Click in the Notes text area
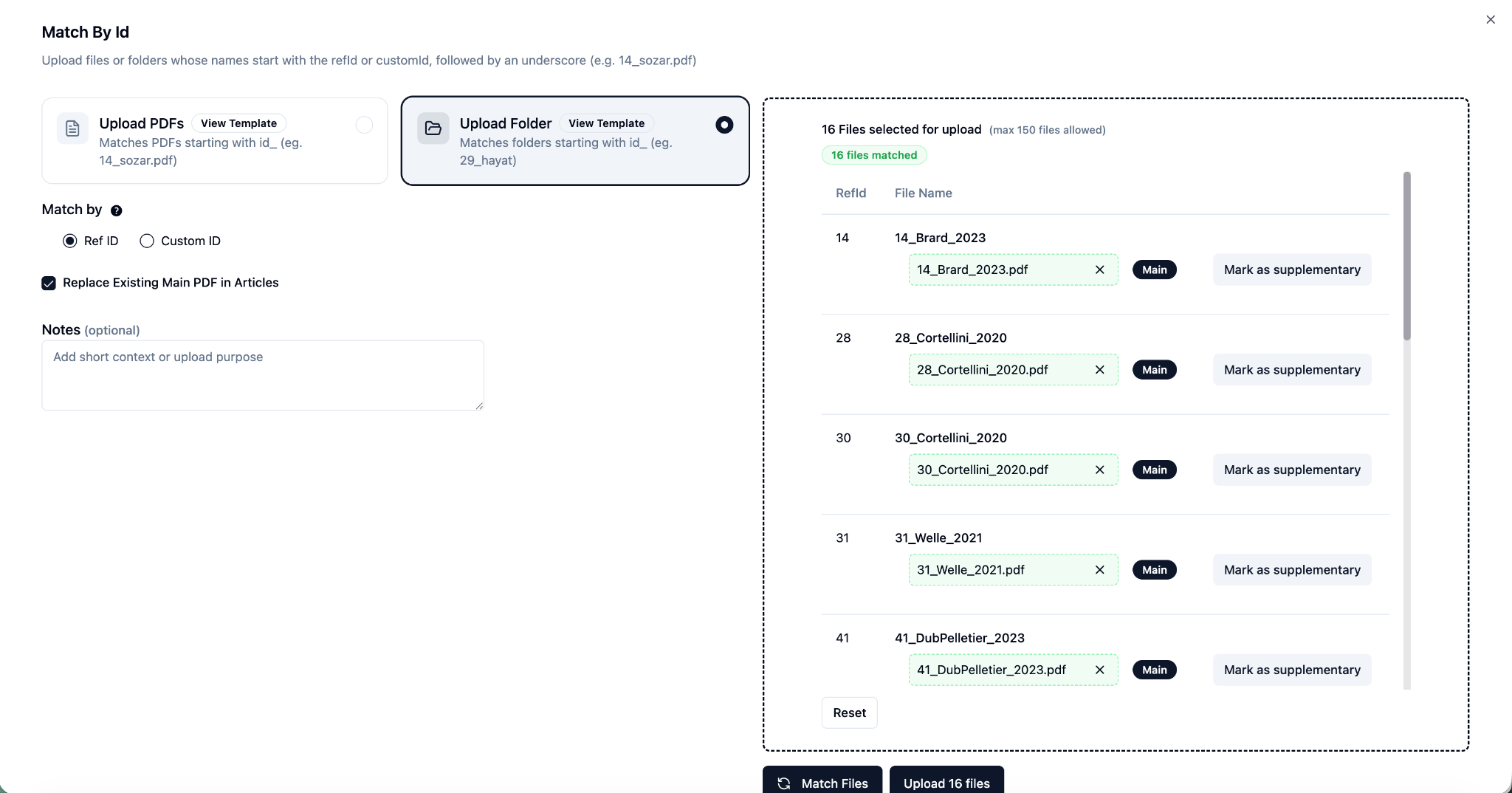This screenshot has height=793, width=1512. (262, 375)
